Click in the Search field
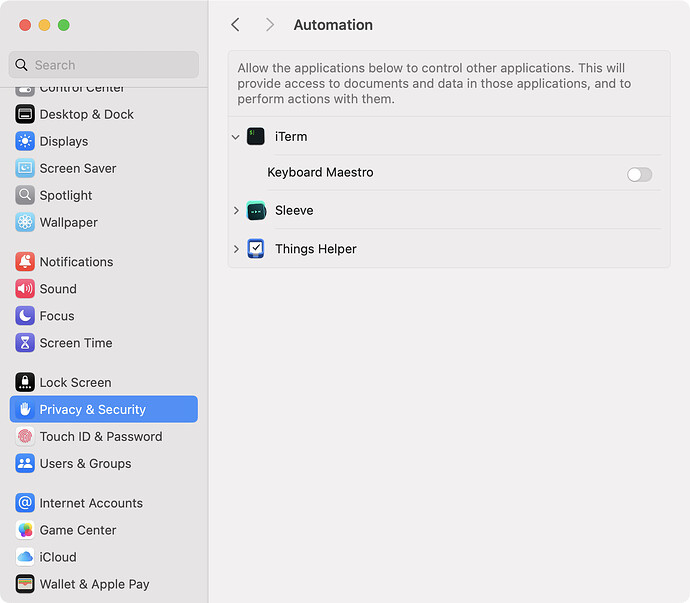This screenshot has width=690, height=603. 104,65
